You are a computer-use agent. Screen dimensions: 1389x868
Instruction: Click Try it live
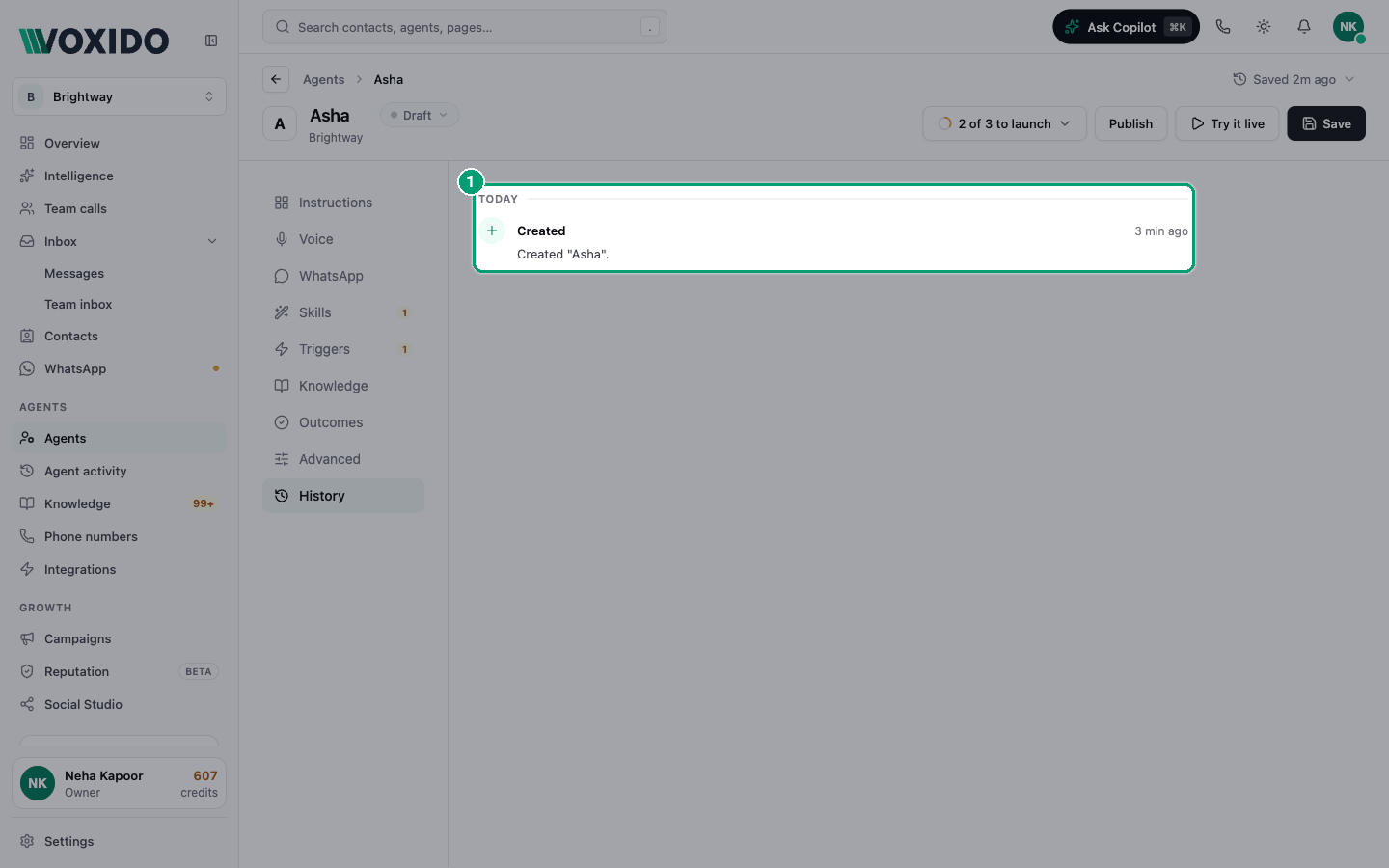click(x=1227, y=123)
